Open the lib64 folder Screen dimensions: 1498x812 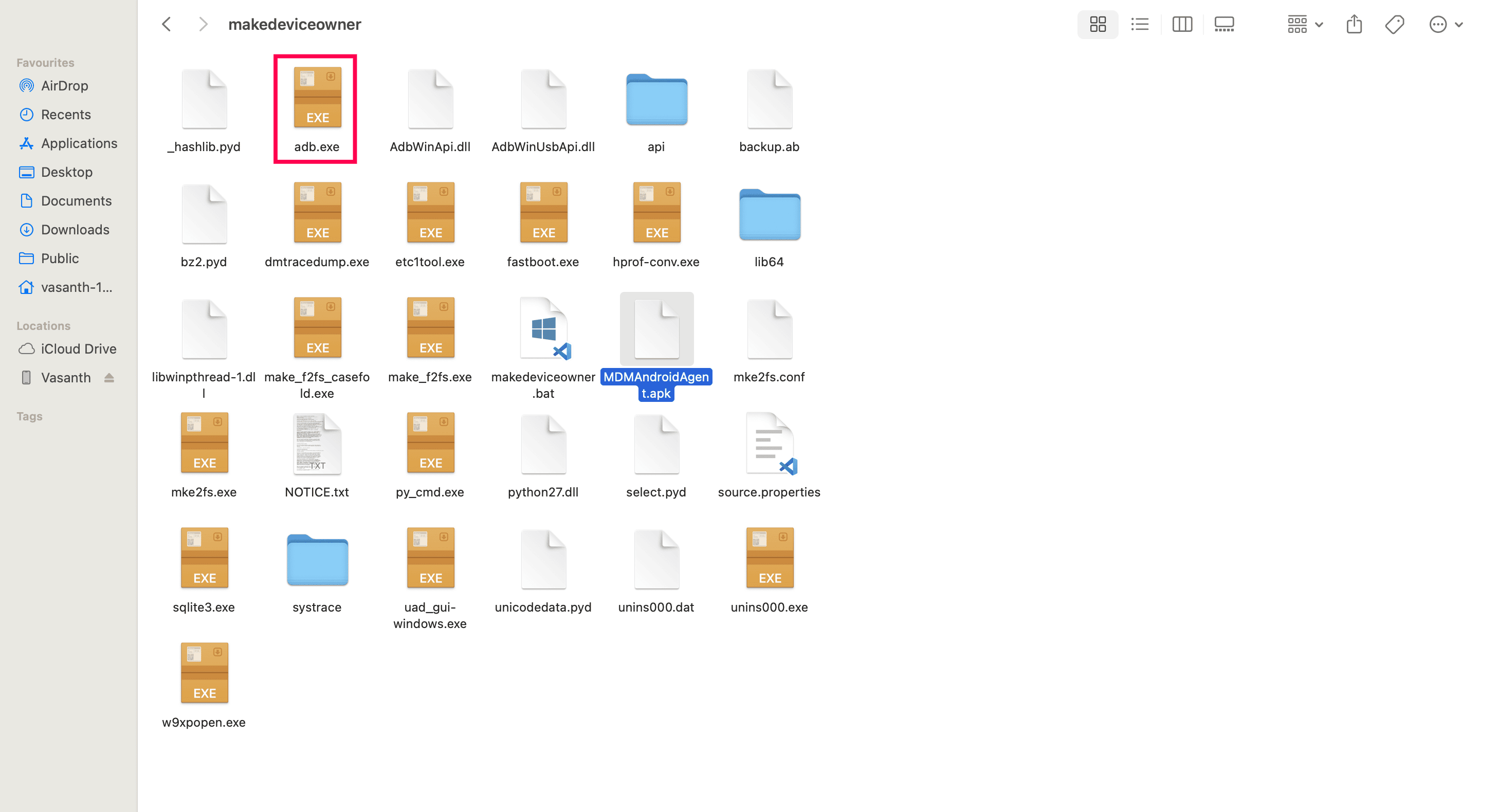coord(769,215)
